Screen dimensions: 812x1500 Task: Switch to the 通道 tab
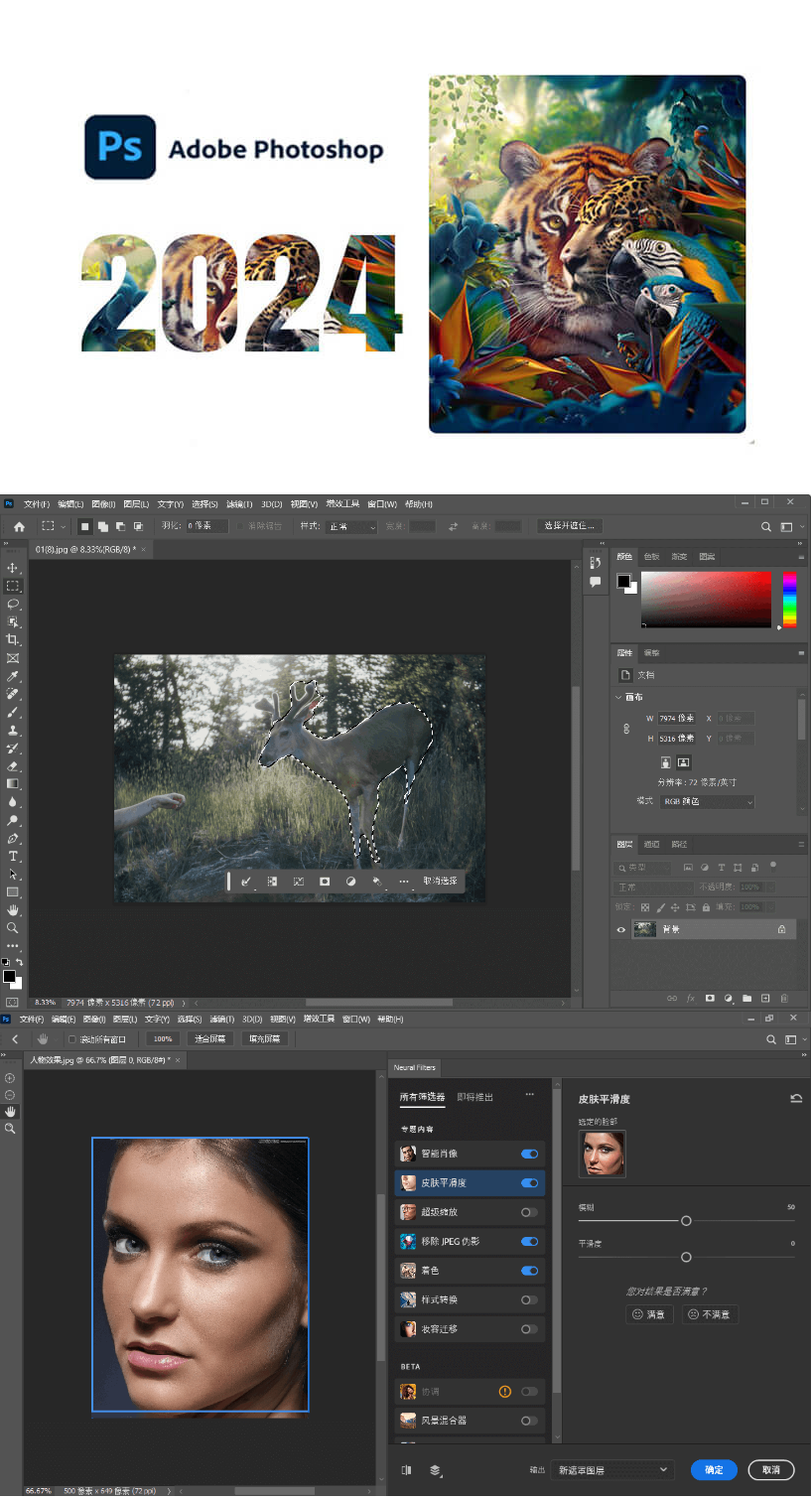click(x=651, y=844)
